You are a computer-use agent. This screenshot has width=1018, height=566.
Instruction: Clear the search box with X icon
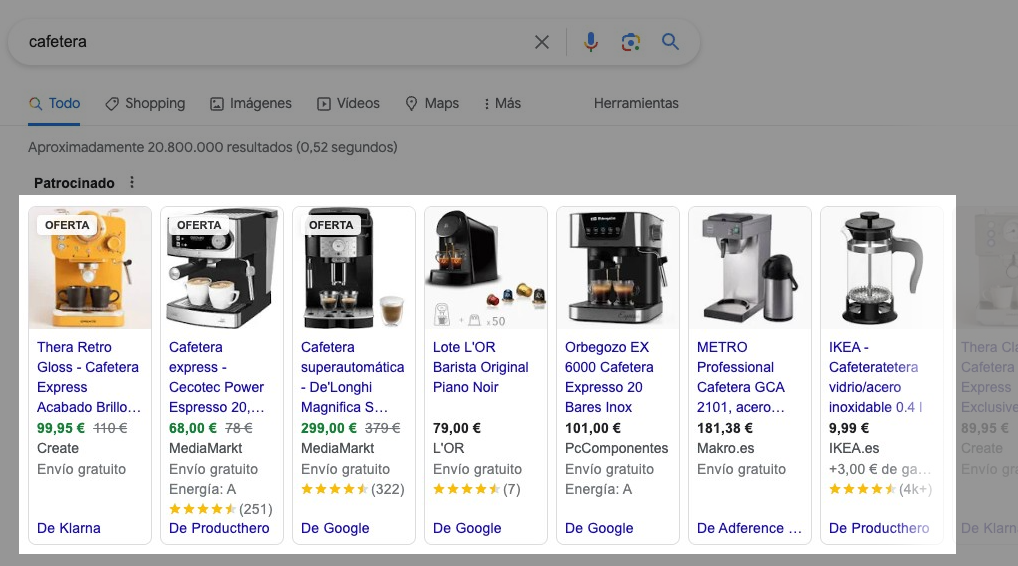click(x=541, y=42)
